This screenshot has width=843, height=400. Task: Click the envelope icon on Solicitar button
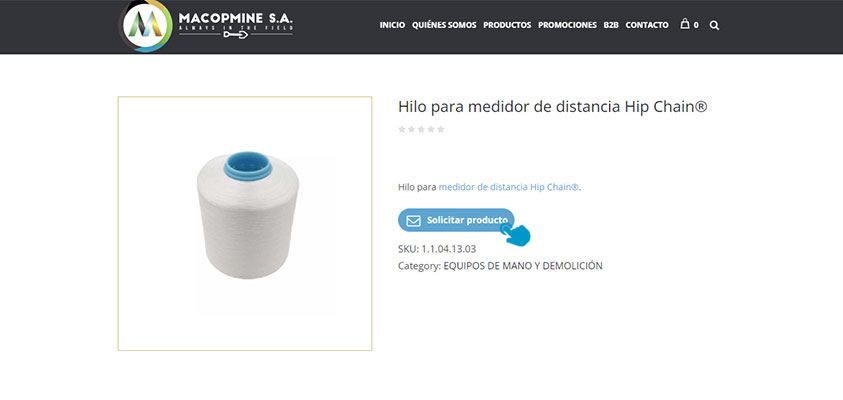[x=413, y=220]
